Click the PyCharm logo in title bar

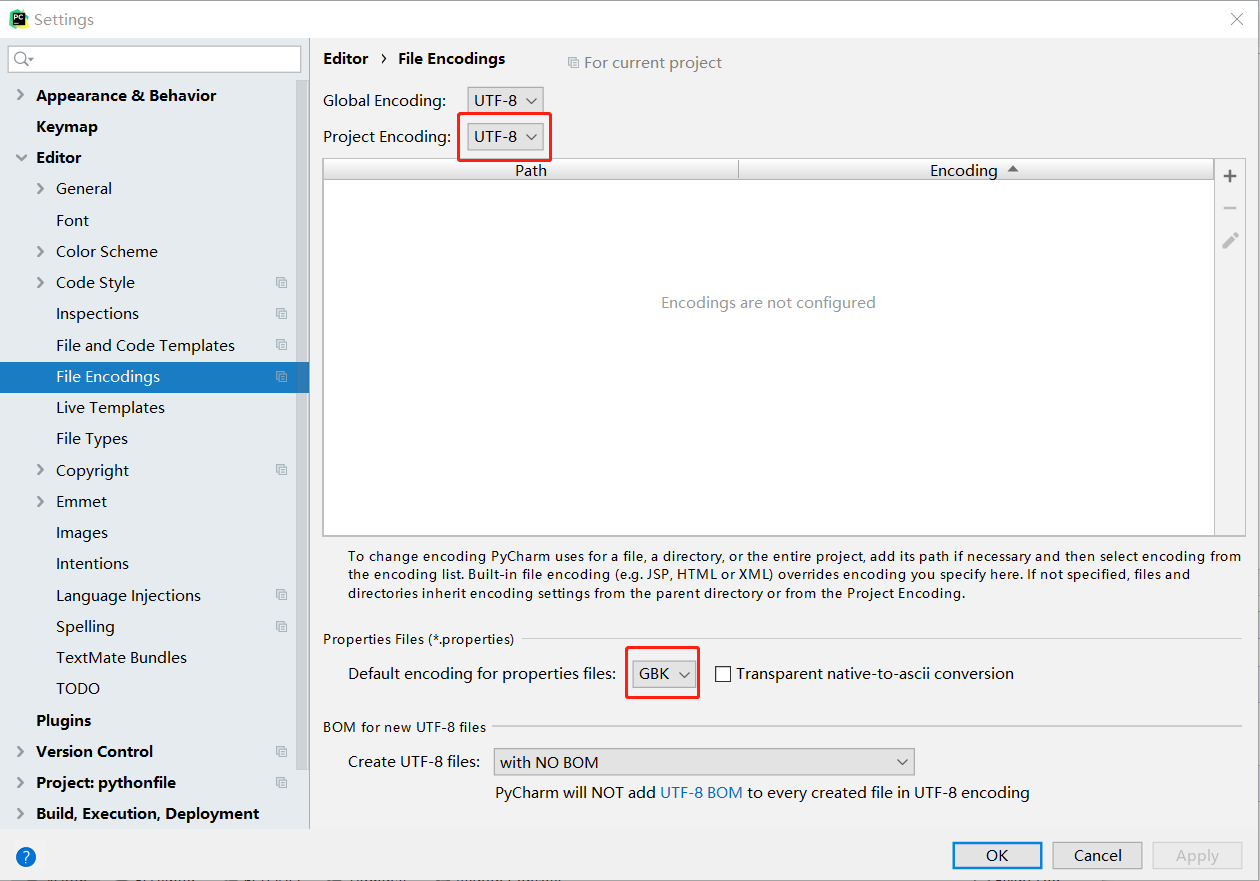coord(18,19)
